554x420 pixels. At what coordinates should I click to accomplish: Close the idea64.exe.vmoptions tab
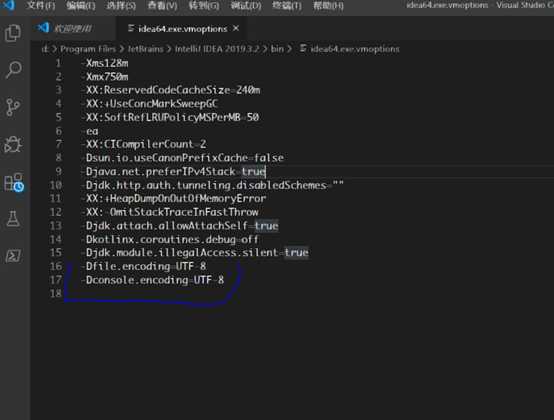pyautogui.click(x=236, y=28)
